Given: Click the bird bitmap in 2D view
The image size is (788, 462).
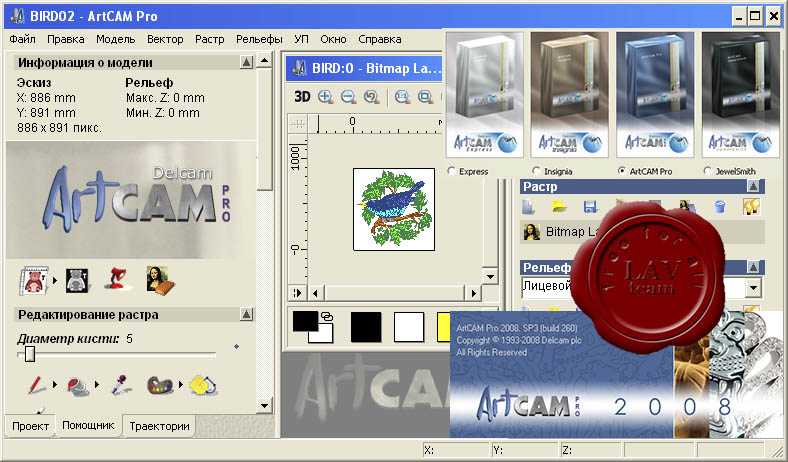Looking at the screenshot, I should point(394,209).
